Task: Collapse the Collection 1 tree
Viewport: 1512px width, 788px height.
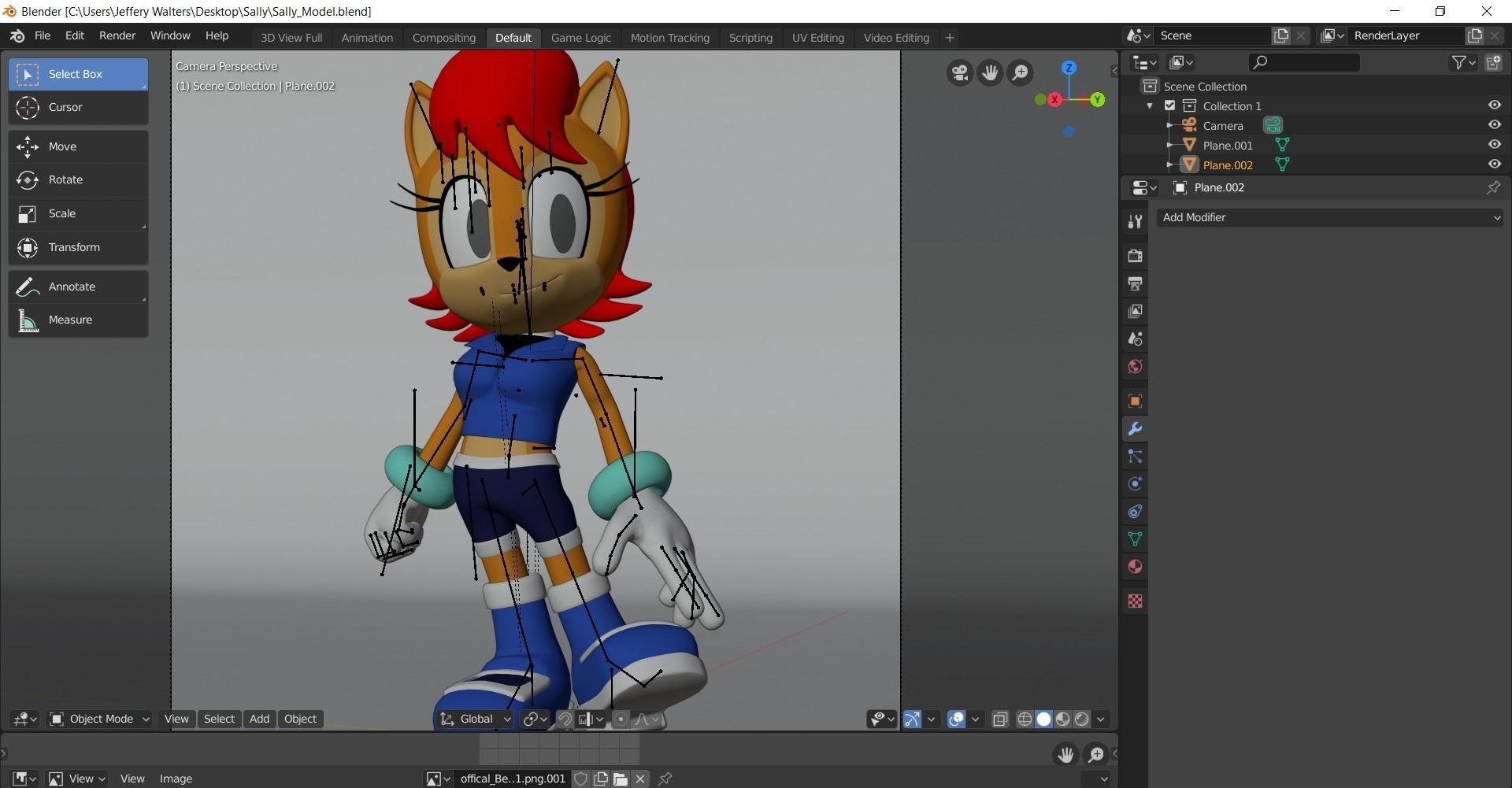Action: (1150, 105)
